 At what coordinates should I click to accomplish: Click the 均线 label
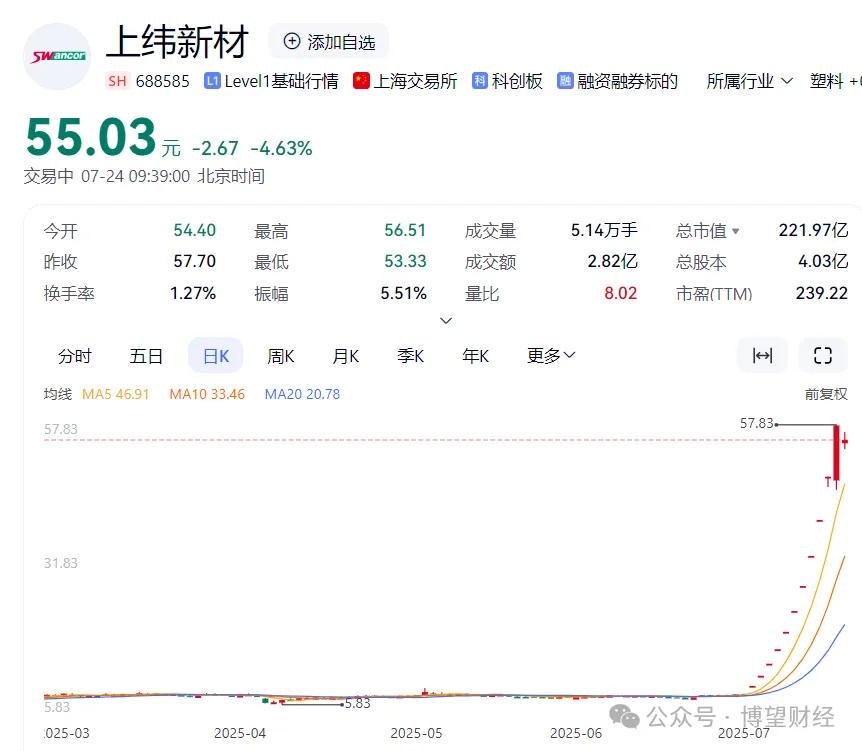pyautogui.click(x=58, y=394)
